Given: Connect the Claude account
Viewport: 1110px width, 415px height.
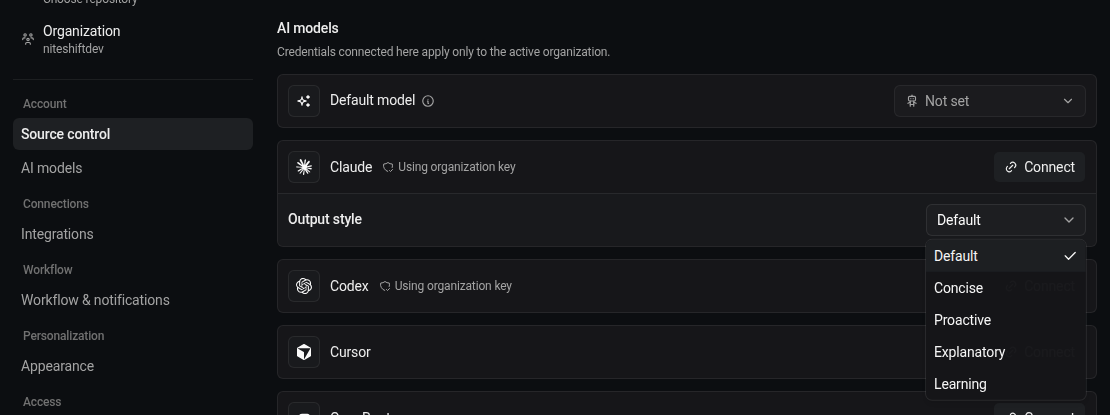Looking at the screenshot, I should (1039, 167).
